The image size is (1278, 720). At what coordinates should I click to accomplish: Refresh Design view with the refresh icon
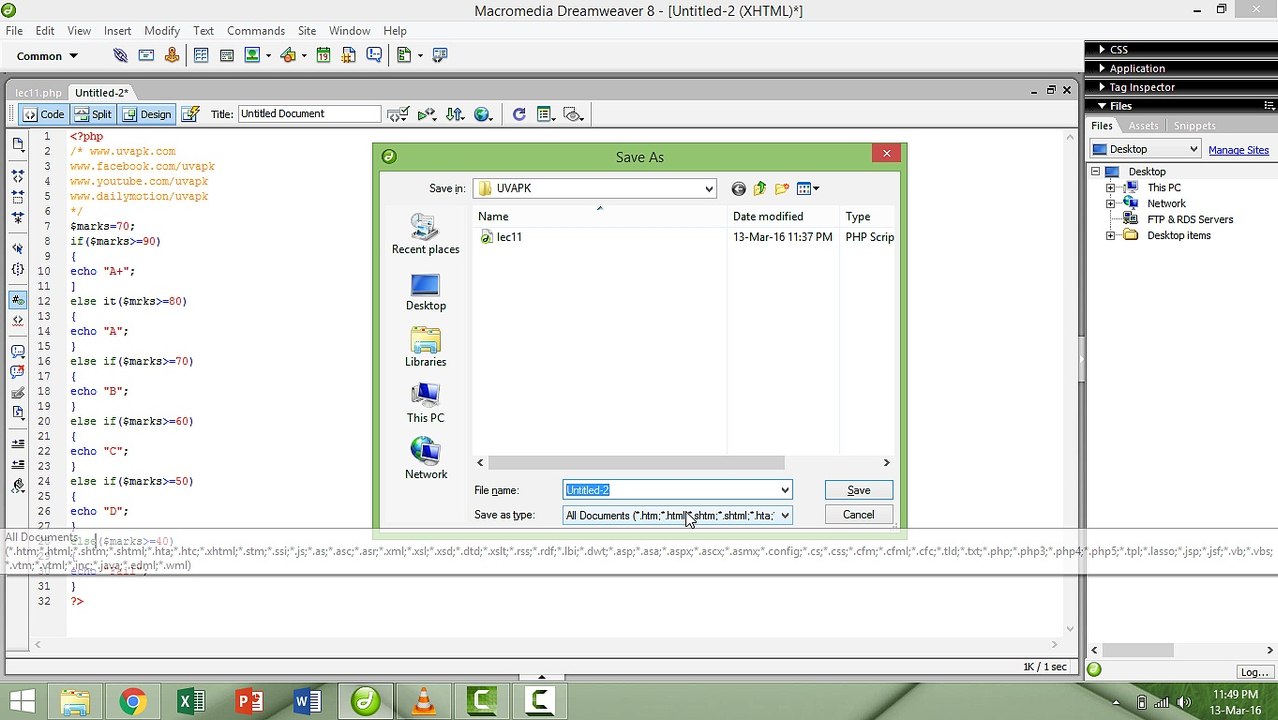(519, 114)
